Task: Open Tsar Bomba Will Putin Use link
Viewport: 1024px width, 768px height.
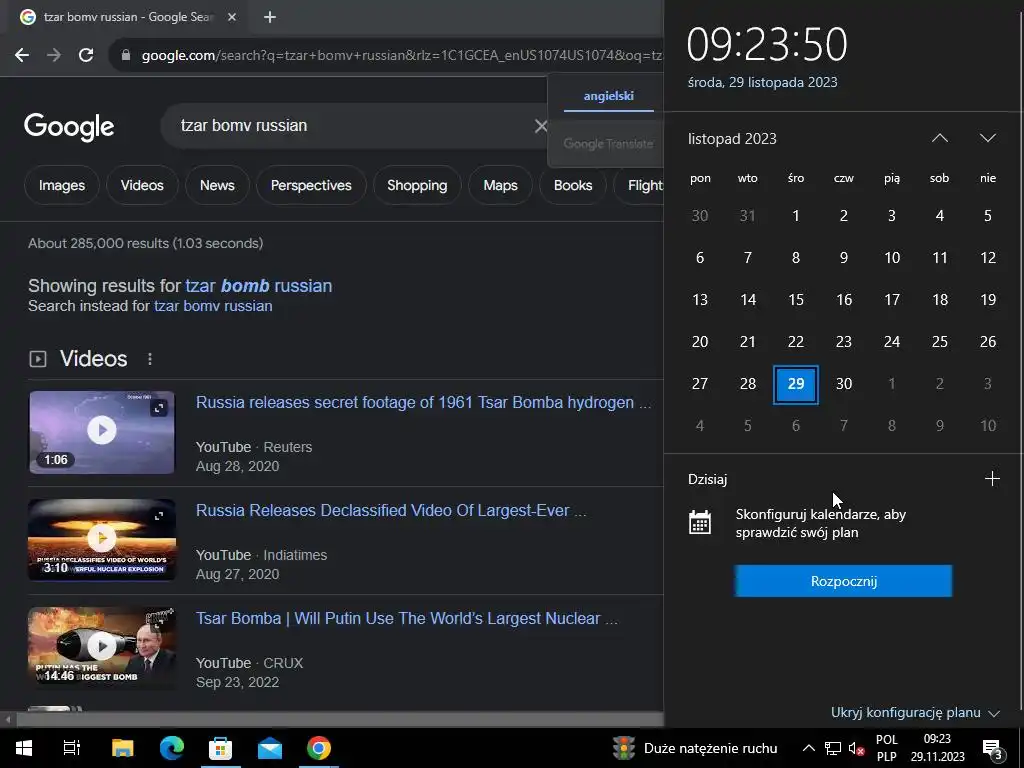Action: [x=406, y=618]
